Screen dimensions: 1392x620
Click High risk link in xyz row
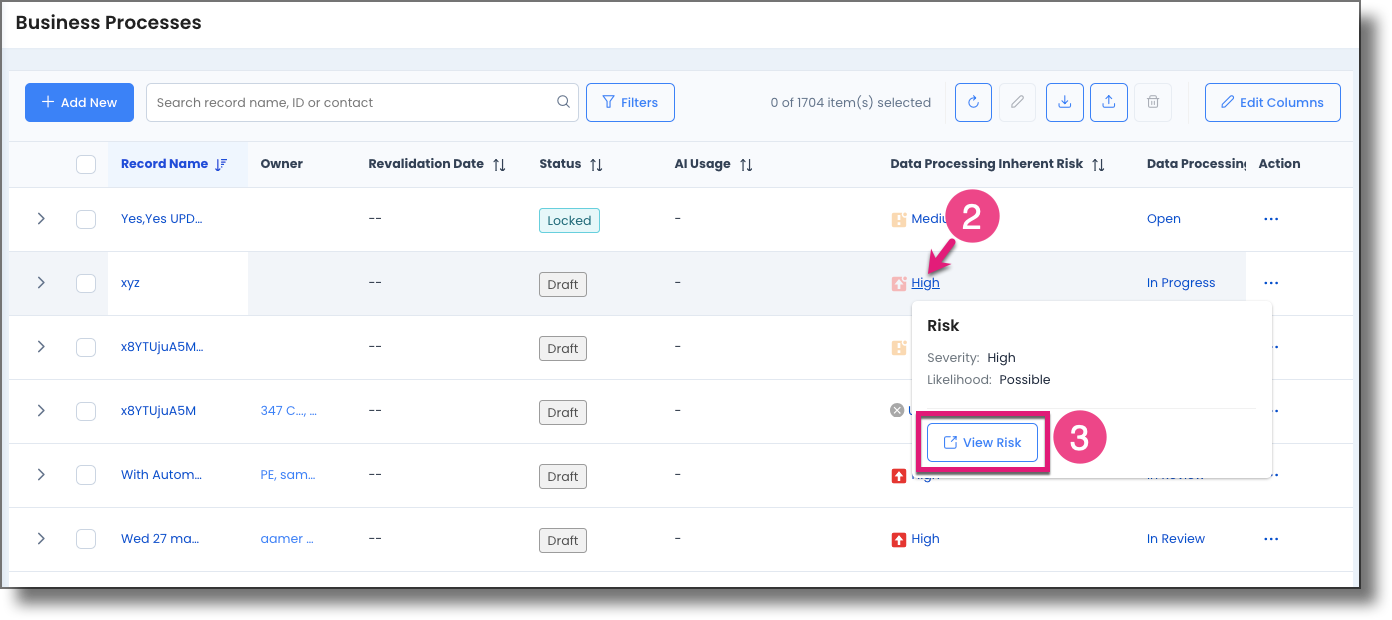[x=925, y=283]
